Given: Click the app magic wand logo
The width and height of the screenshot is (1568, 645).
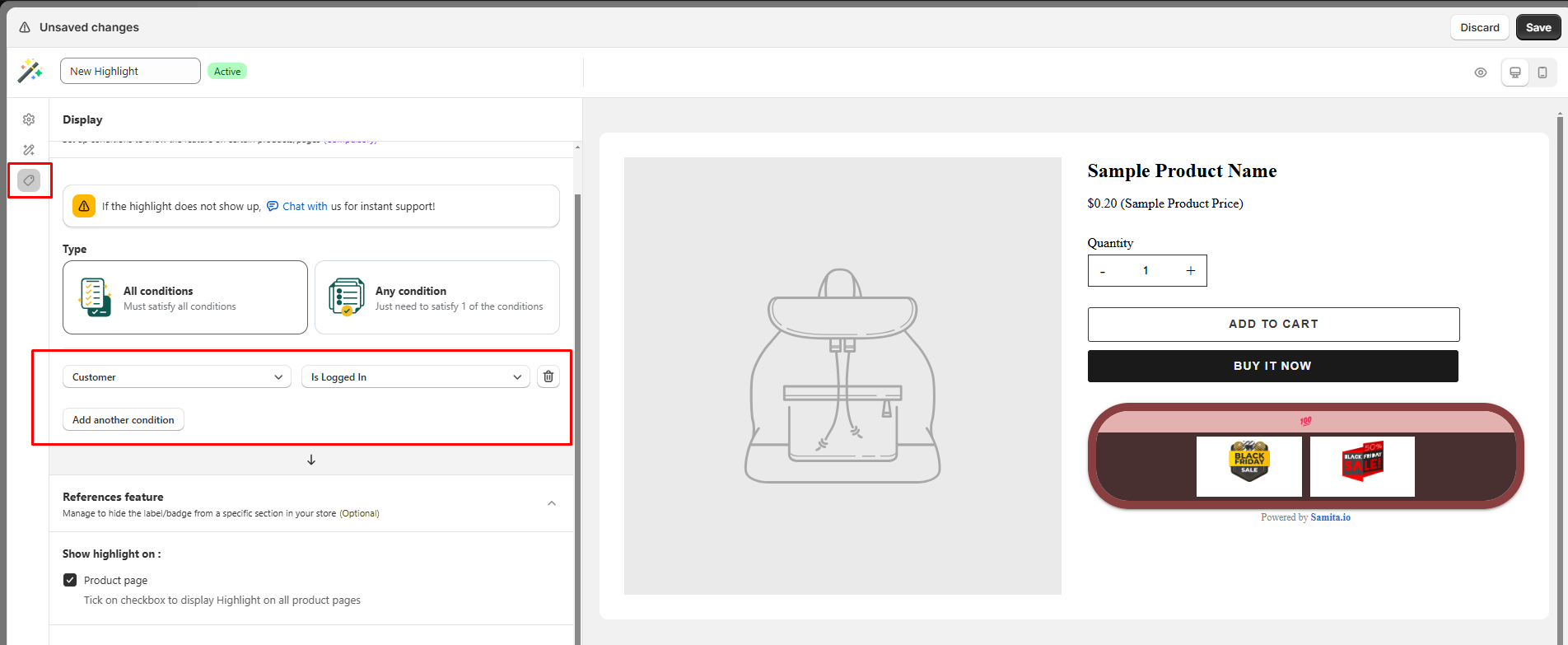Looking at the screenshot, I should [30, 71].
